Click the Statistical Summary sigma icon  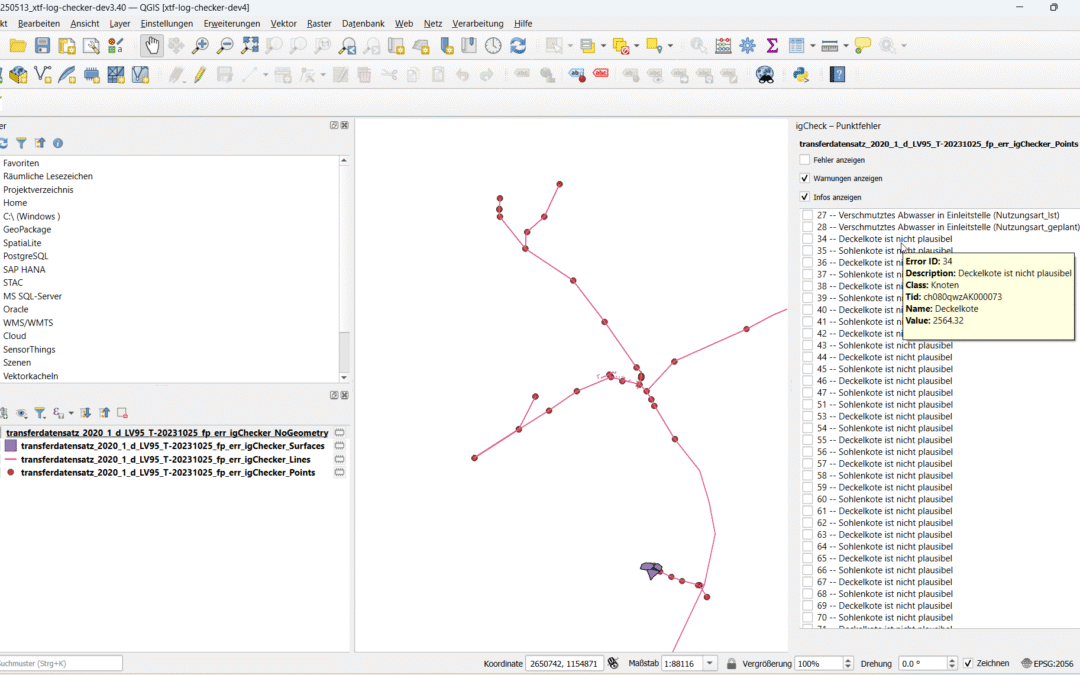click(772, 46)
